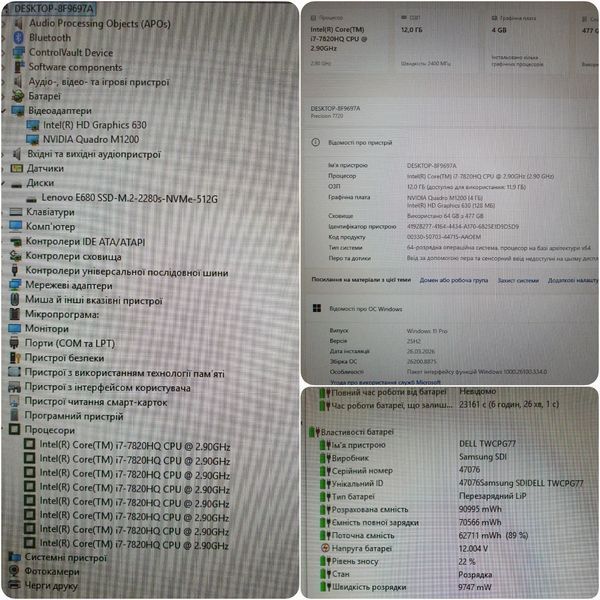Click the icon beside NVIDIA Quadro M1200
Screen dimensions: 600x600
point(33,139)
